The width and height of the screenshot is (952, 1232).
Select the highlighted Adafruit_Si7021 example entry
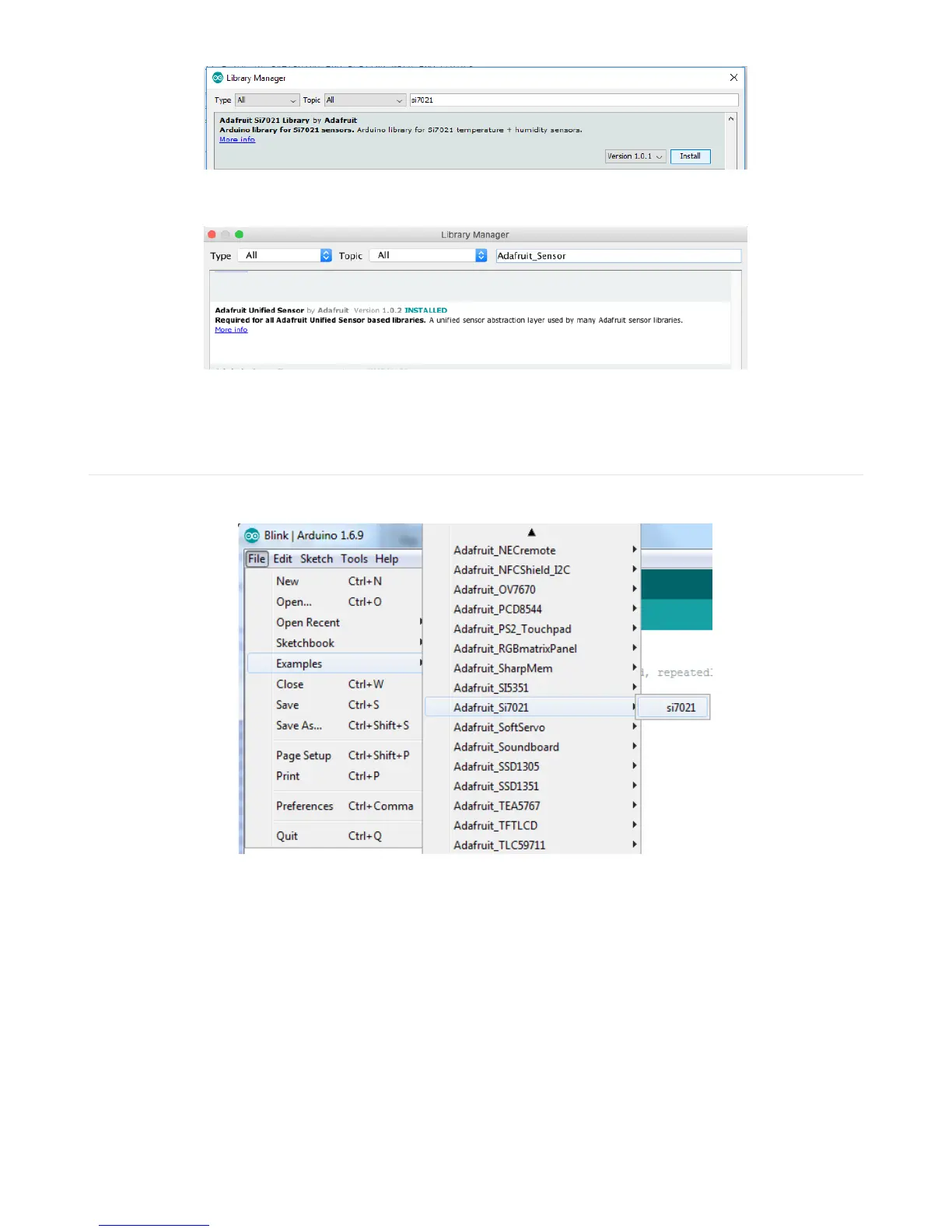[533, 707]
